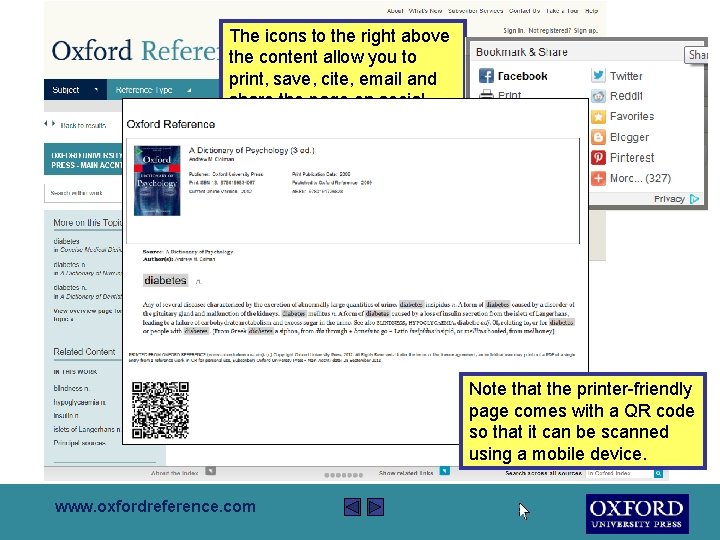Click the Print printer icon

[x=486, y=95]
